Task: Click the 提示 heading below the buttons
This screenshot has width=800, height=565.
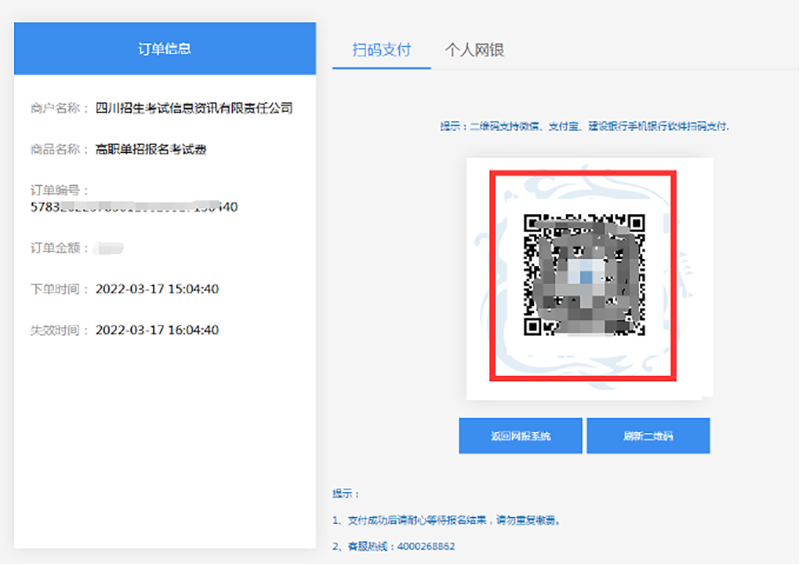Action: (x=345, y=494)
